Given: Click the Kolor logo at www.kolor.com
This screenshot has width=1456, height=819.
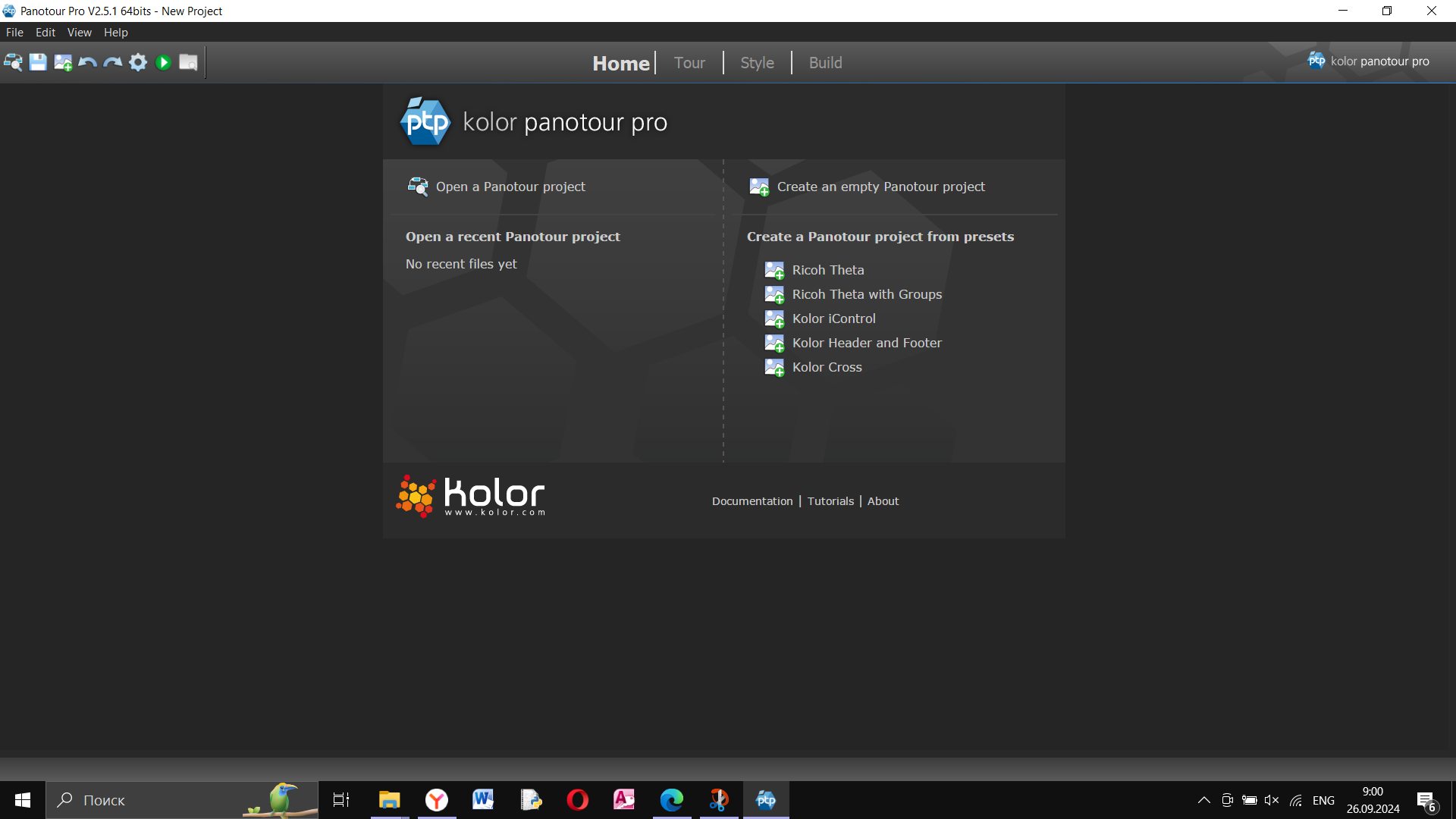Looking at the screenshot, I should coord(470,497).
